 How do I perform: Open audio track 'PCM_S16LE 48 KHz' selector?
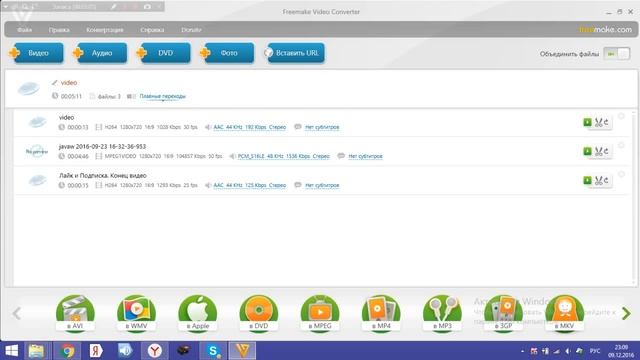point(284,156)
